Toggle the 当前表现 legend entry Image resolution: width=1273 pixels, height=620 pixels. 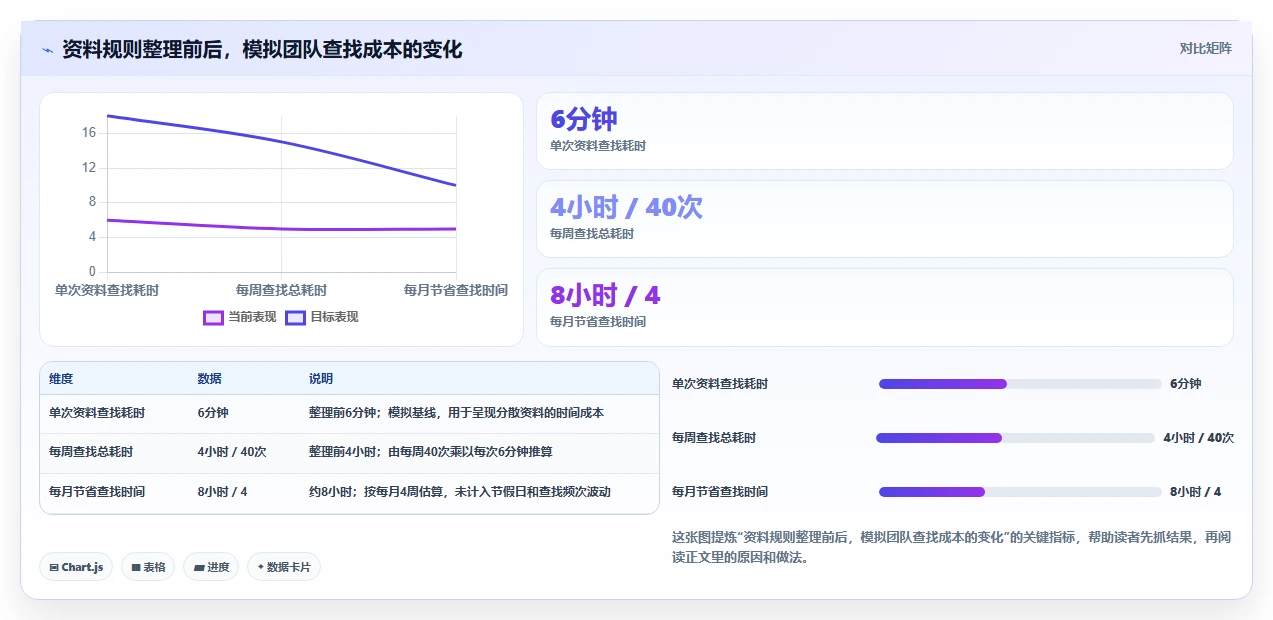pyautogui.click(x=240, y=317)
